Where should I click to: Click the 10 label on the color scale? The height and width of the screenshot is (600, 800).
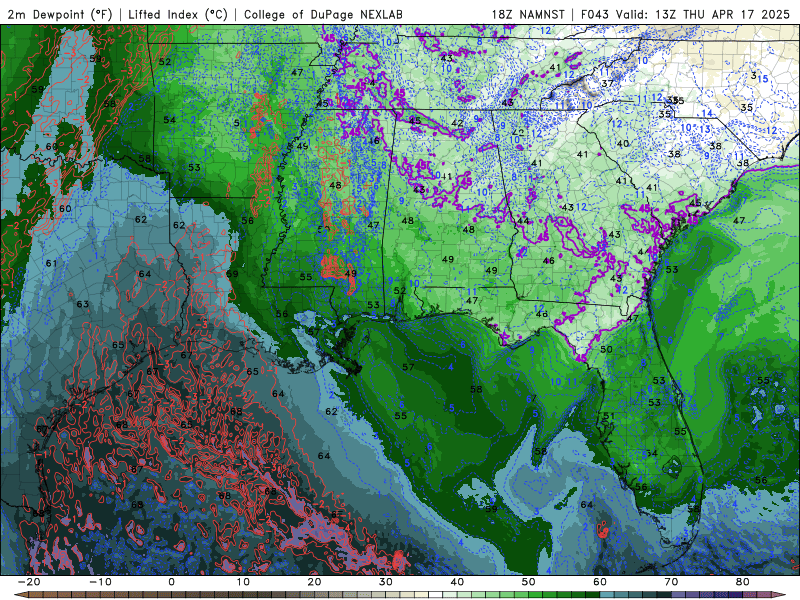click(x=243, y=582)
